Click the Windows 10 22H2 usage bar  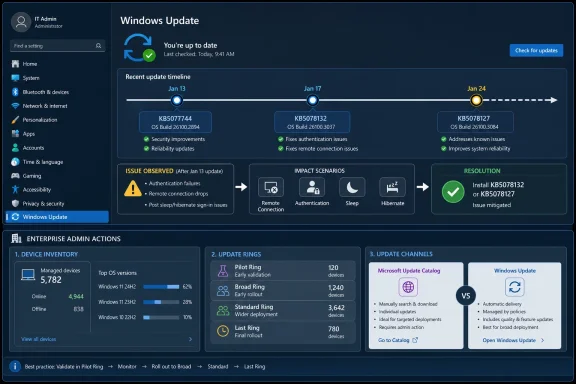(161, 317)
